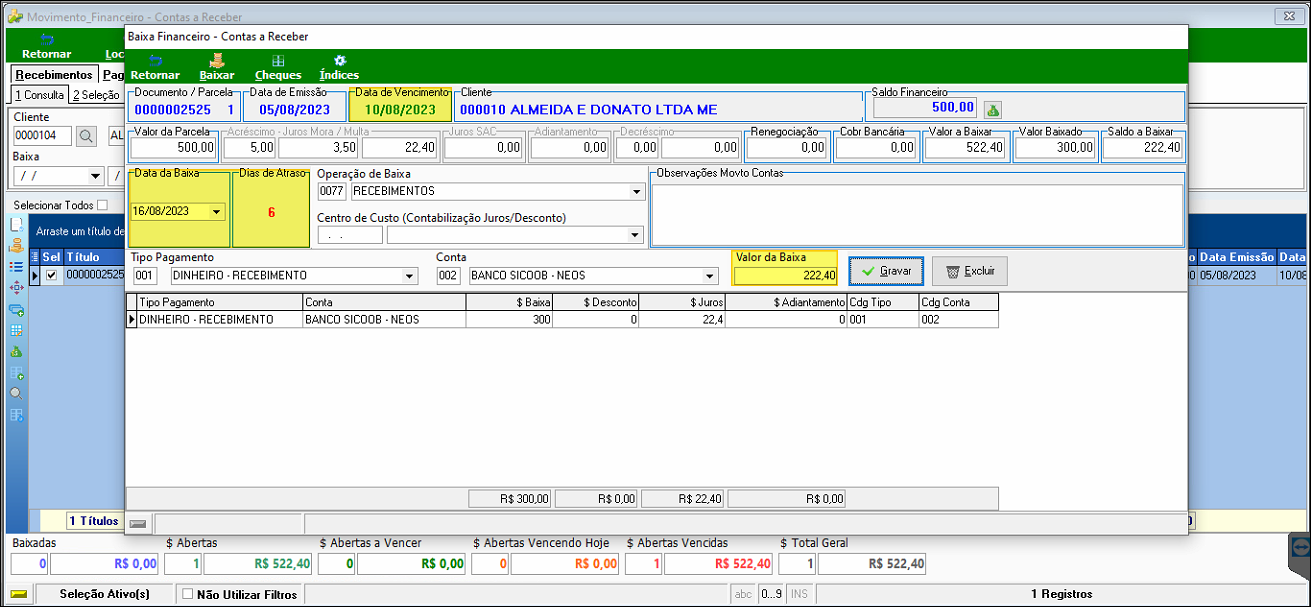Click the green money bag icon in left sidebar
The width and height of the screenshot is (1311, 607).
tap(16, 352)
